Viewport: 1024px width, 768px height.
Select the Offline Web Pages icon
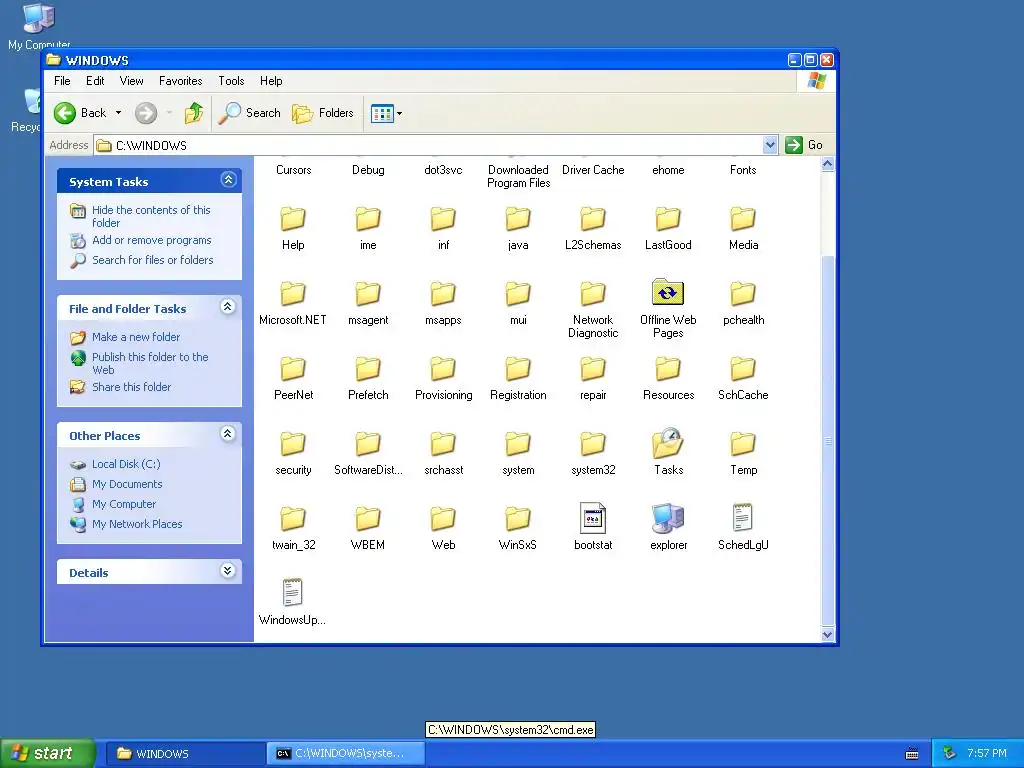coord(668,293)
